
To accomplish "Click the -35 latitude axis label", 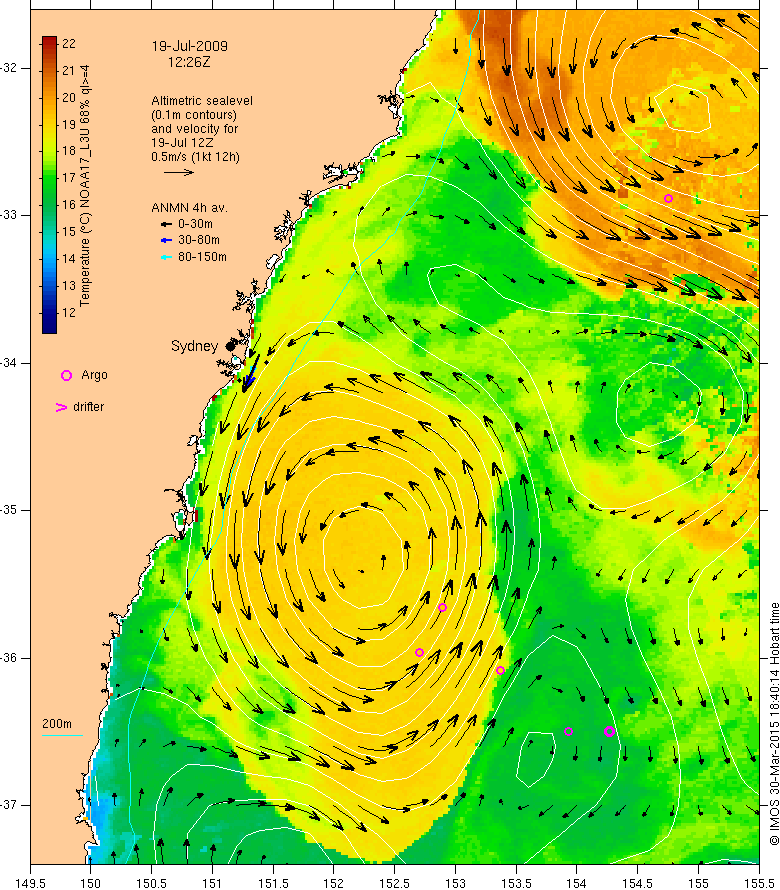I will 9,510.
